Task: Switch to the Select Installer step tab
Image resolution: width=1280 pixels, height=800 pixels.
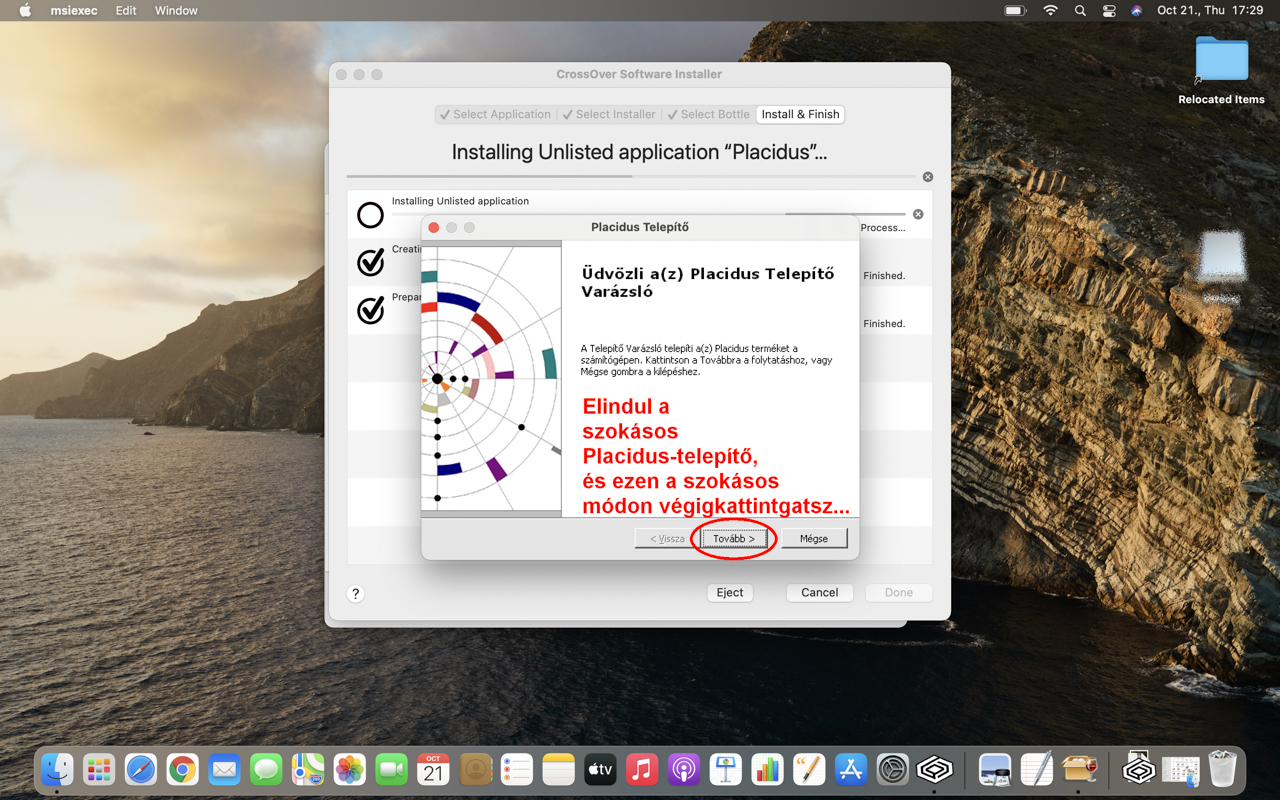Action: (x=609, y=114)
